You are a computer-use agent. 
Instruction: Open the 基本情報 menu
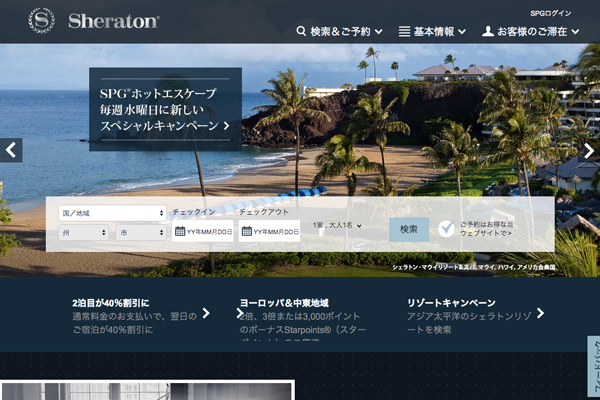click(434, 31)
